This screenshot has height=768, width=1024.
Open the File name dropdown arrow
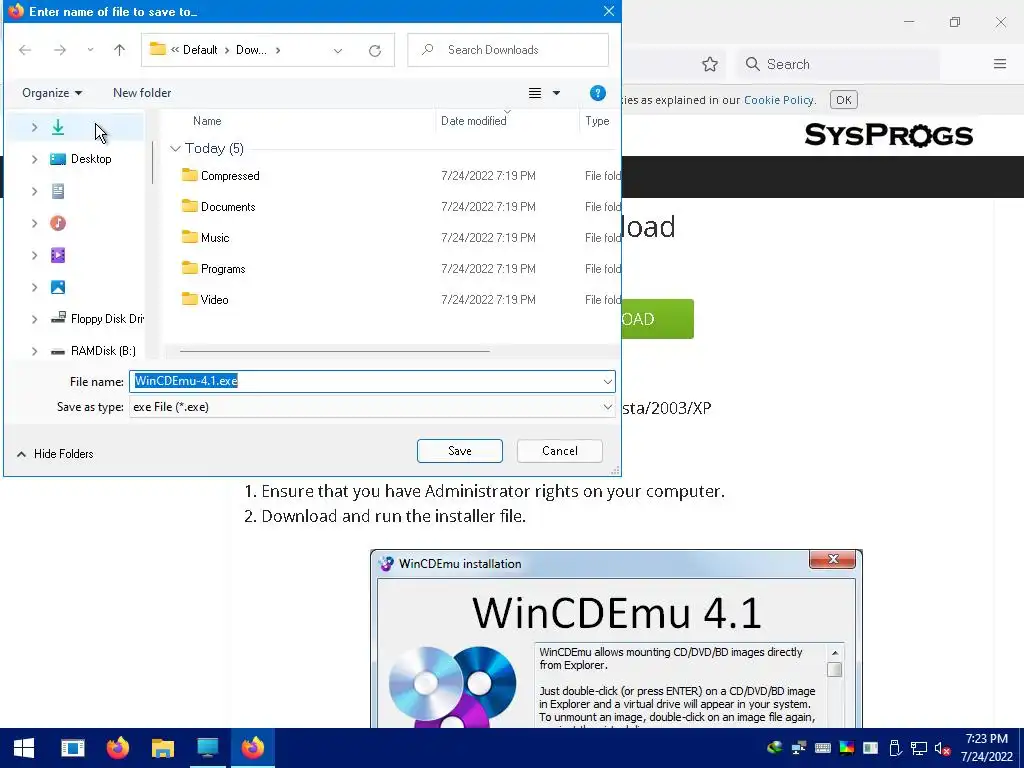pyautogui.click(x=608, y=381)
